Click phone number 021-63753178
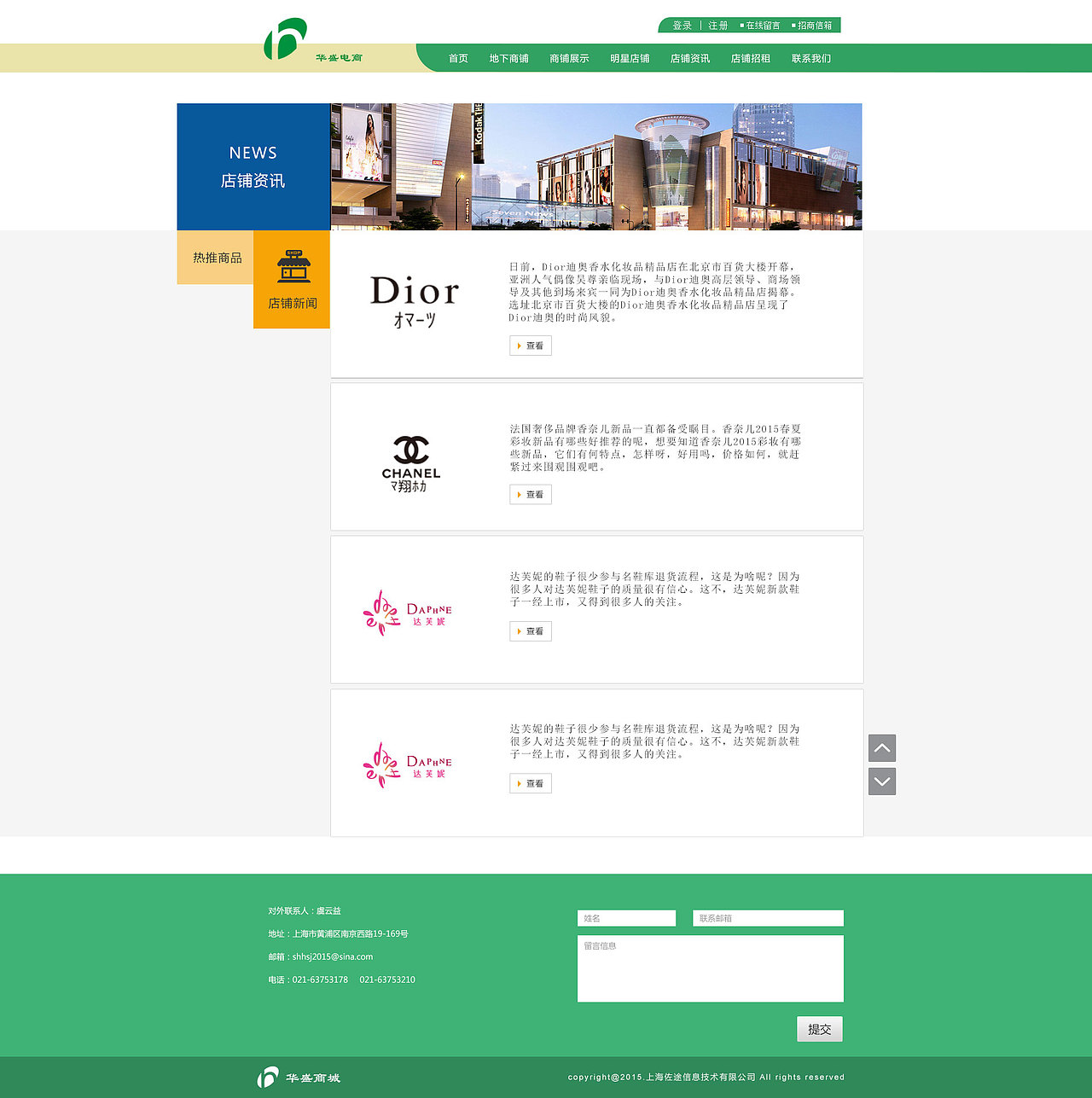 pyautogui.click(x=320, y=980)
